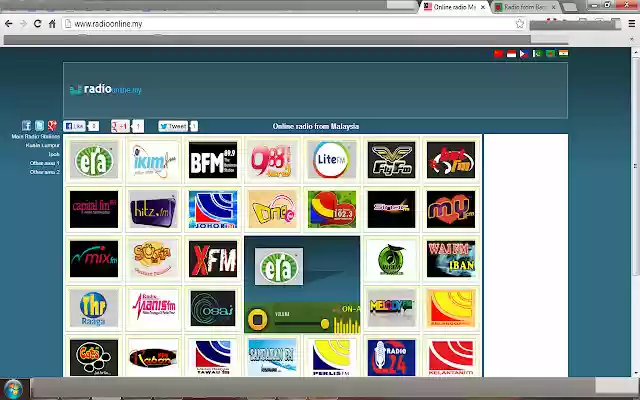Open the Kuala Lumpur stations link
This screenshot has height=400, width=640.
pyautogui.click(x=42, y=146)
